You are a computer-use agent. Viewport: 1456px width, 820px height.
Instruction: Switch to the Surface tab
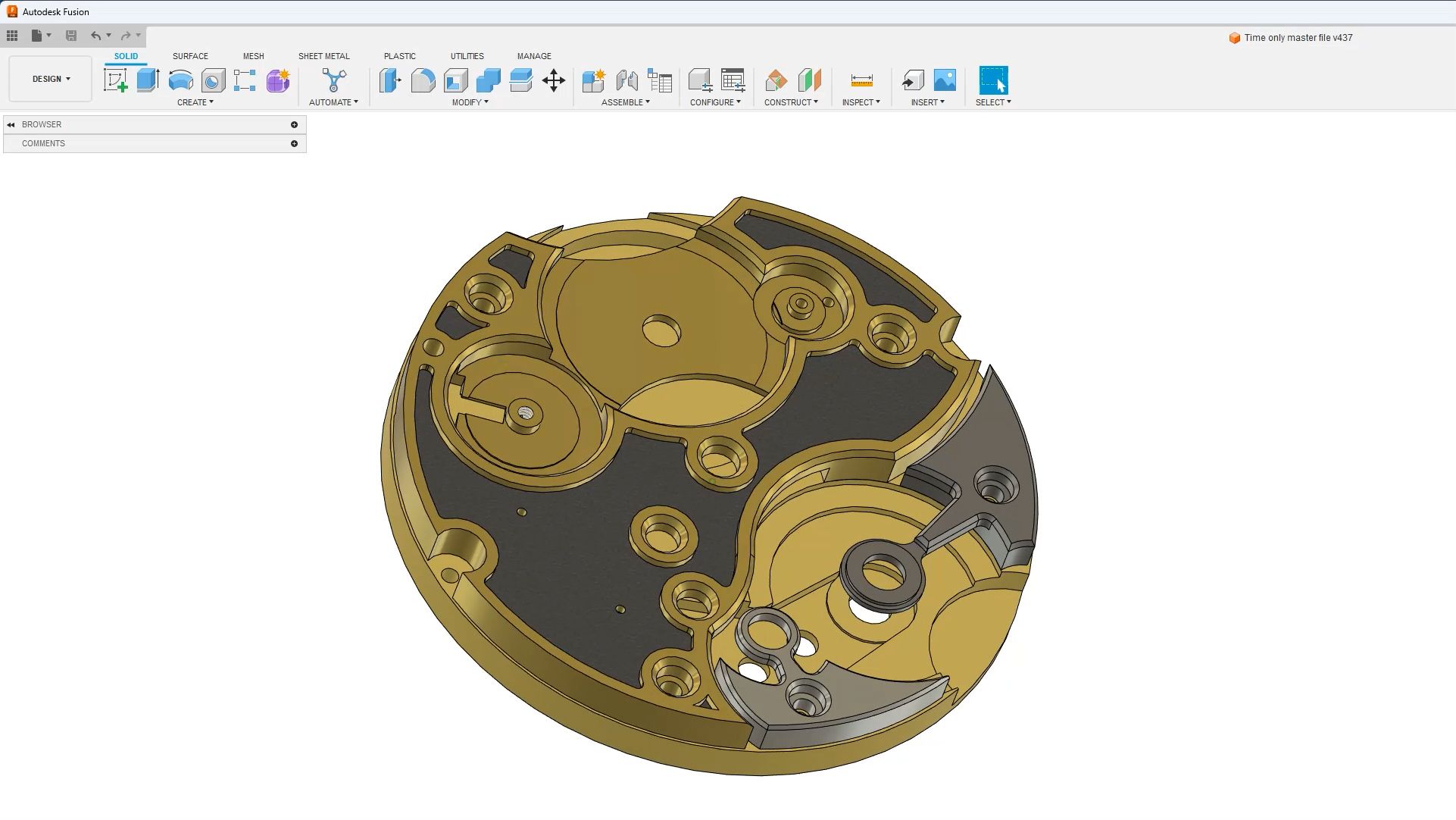point(190,56)
